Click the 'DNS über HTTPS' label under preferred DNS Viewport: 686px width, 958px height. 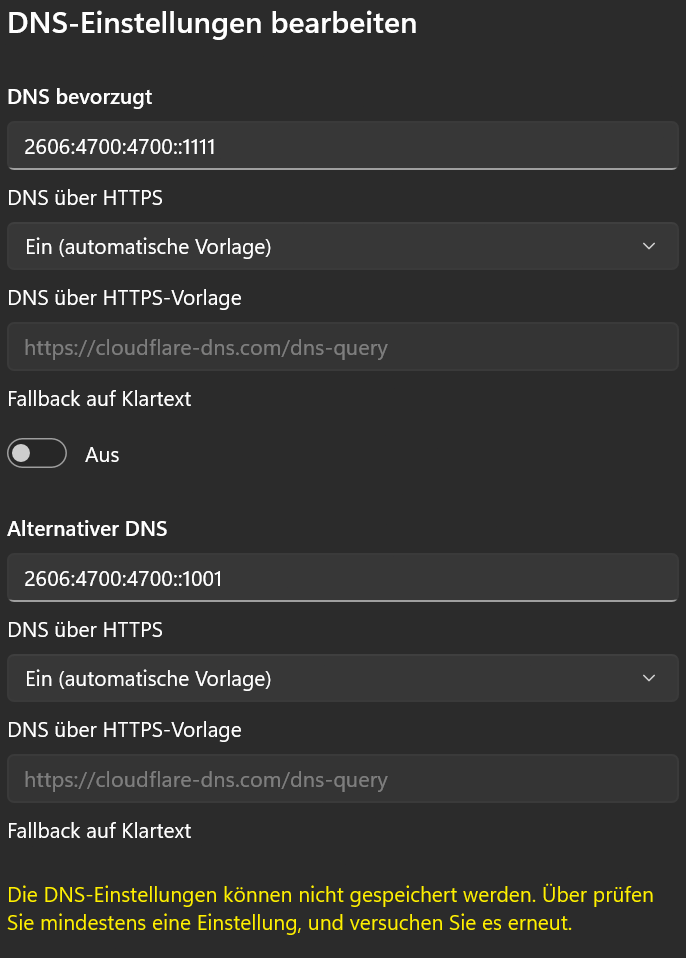[85, 198]
